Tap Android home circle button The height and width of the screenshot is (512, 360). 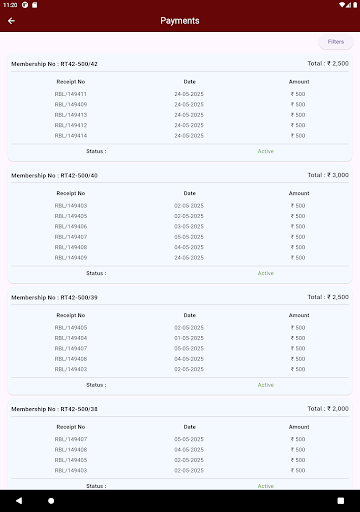51,500
